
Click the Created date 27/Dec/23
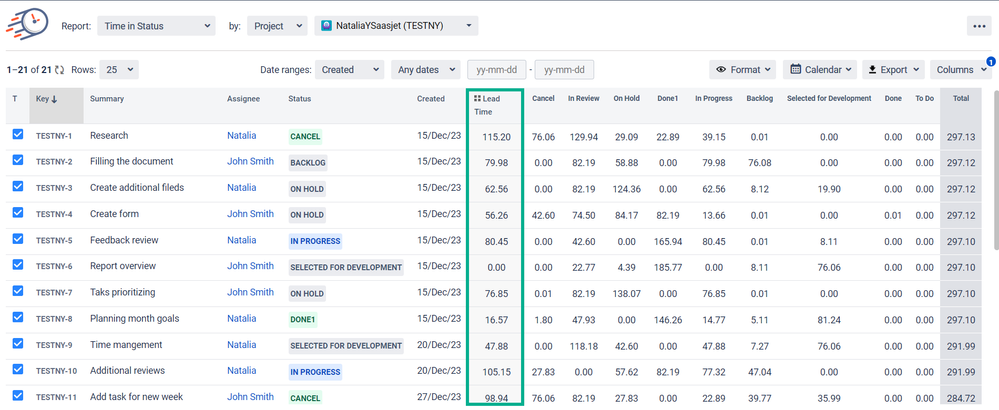439,397
